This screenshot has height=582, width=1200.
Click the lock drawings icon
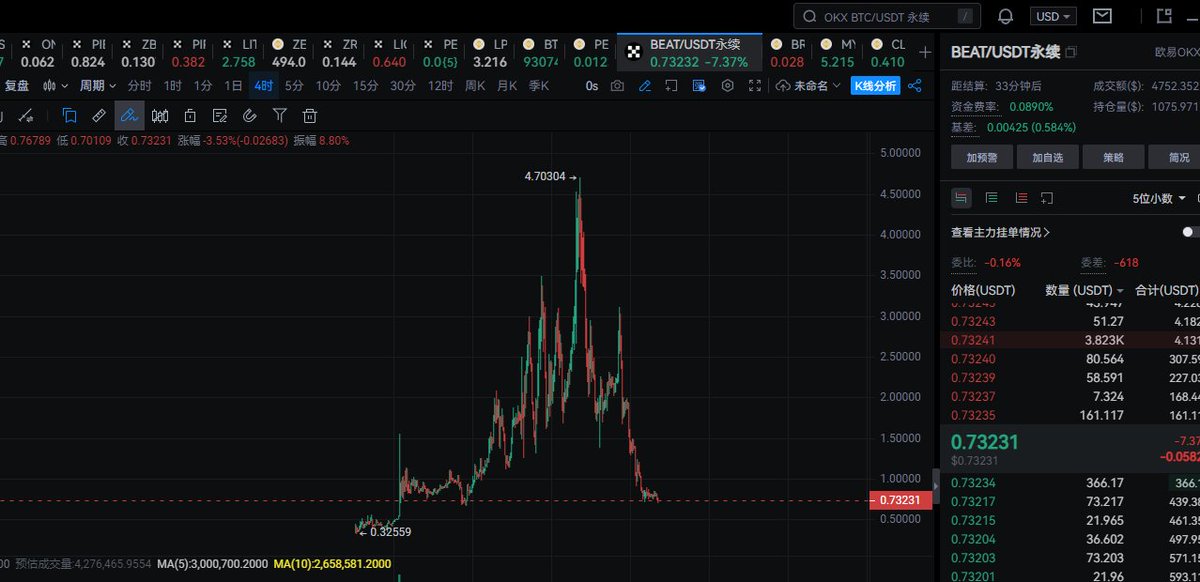click(190, 115)
